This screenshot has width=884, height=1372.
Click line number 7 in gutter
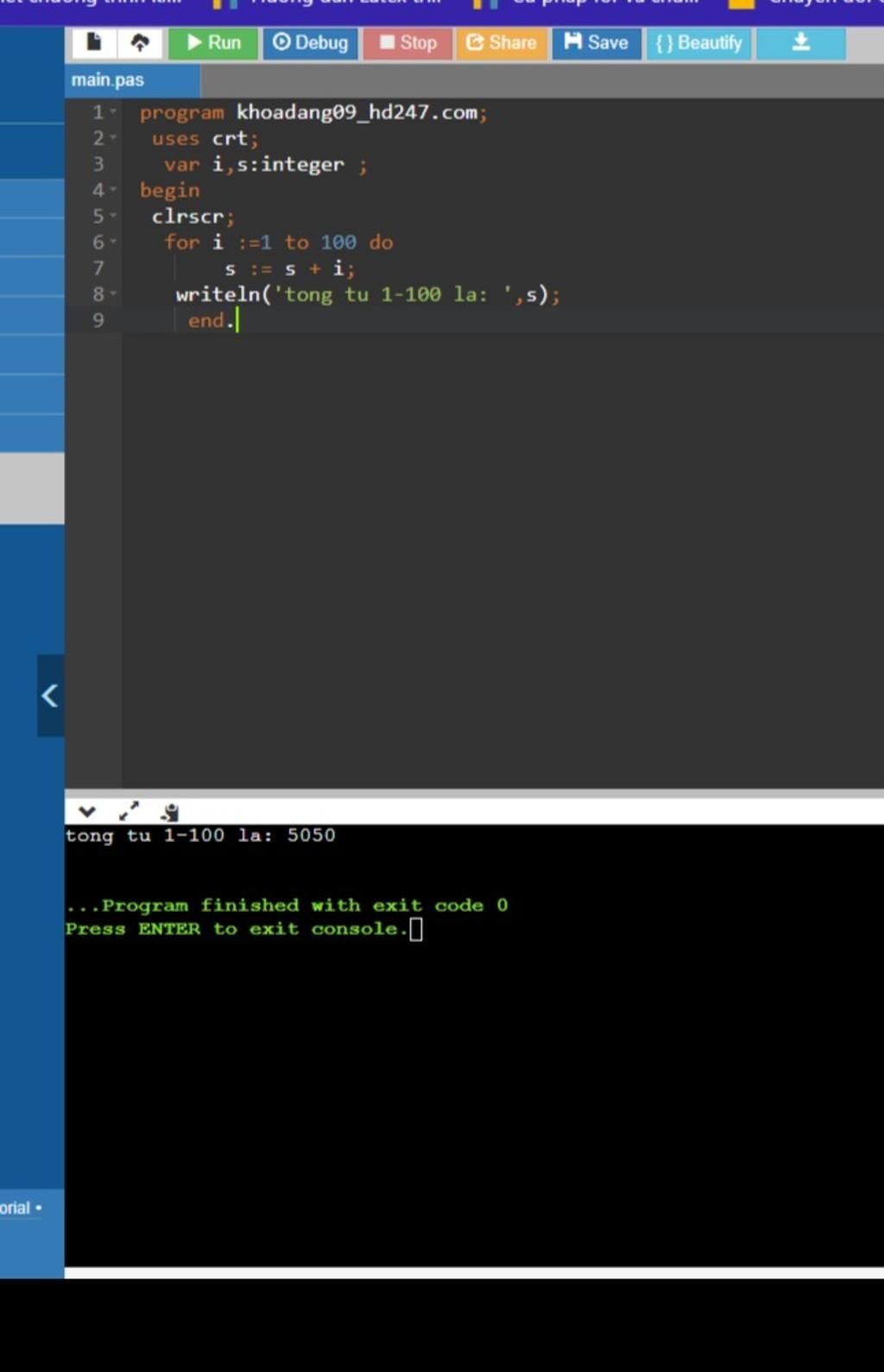point(98,269)
